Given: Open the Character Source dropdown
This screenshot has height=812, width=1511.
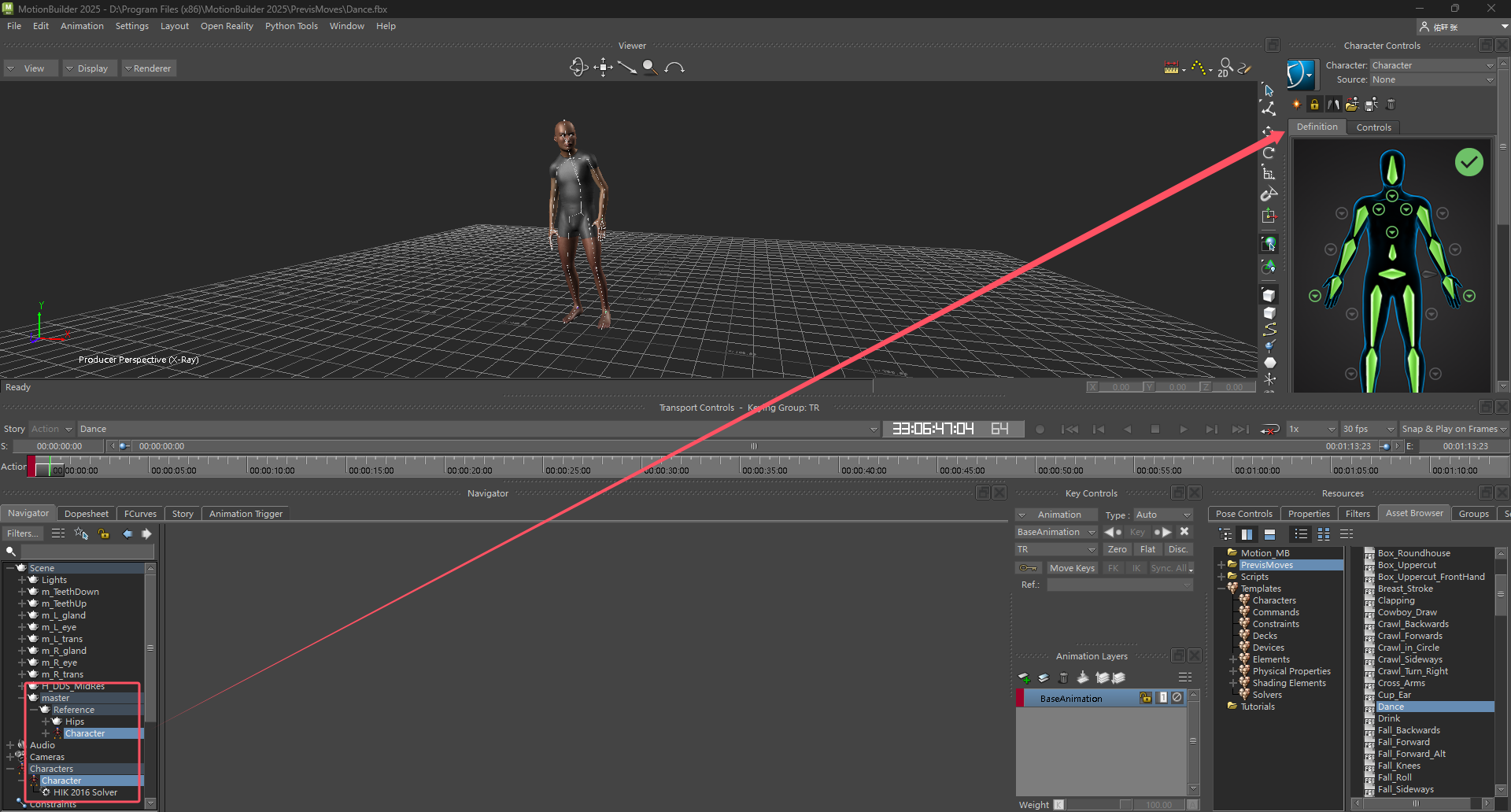Looking at the screenshot, I should pos(1432,80).
